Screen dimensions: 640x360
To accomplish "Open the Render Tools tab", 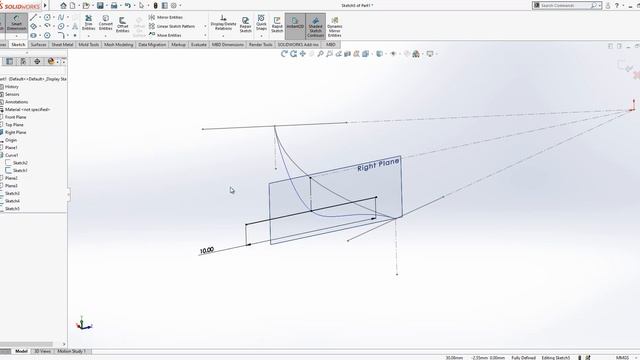I will [x=260, y=44].
